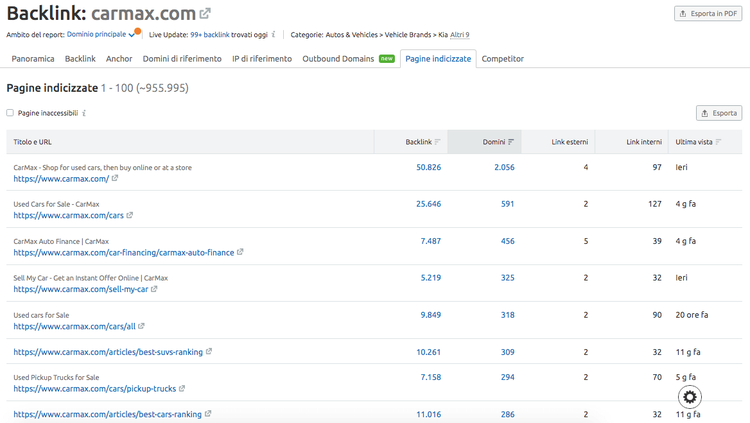Screen dimensions: 750x423
Task: Open external icon for best-cars-ranking URL
Action: (208, 413)
